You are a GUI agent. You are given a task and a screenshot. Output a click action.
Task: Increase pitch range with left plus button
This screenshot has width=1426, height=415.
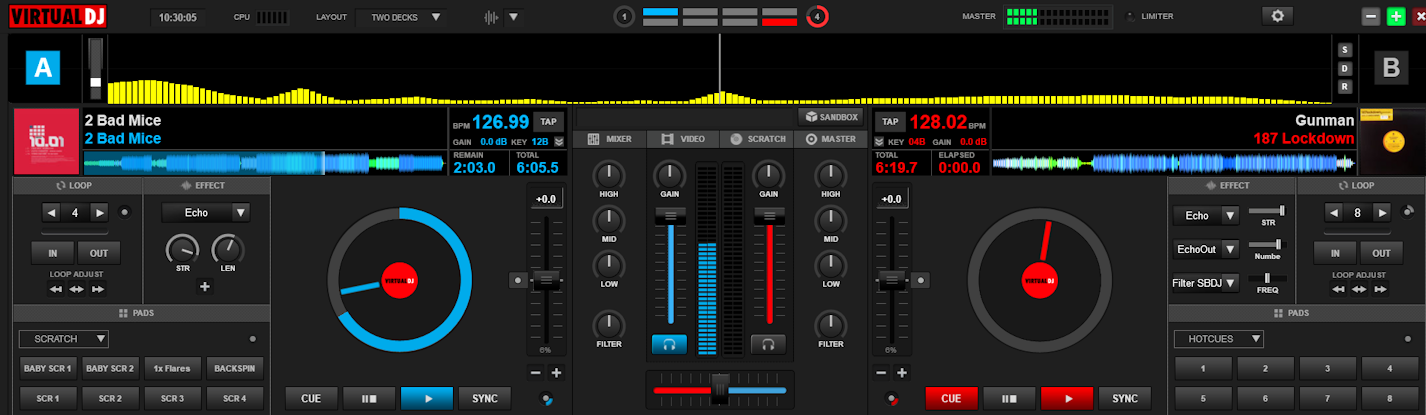[556, 373]
